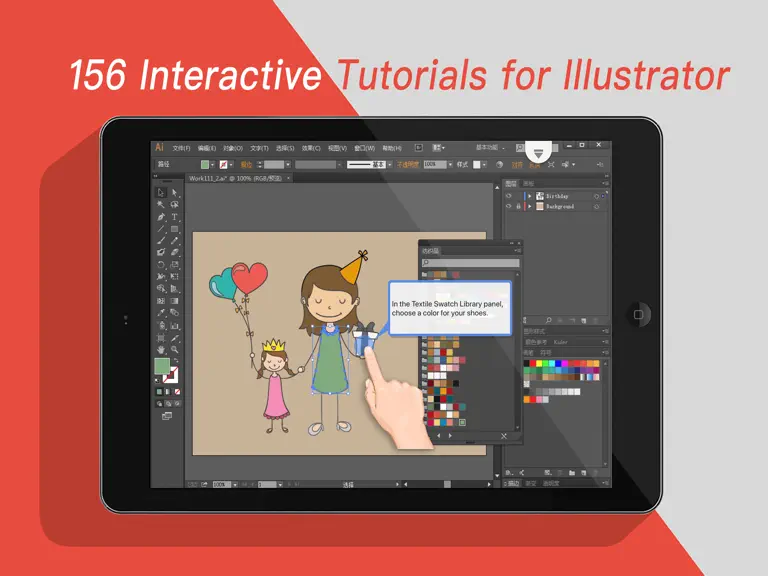Open the 效果(C) Effect menu
The width and height of the screenshot is (768, 576).
(x=311, y=148)
